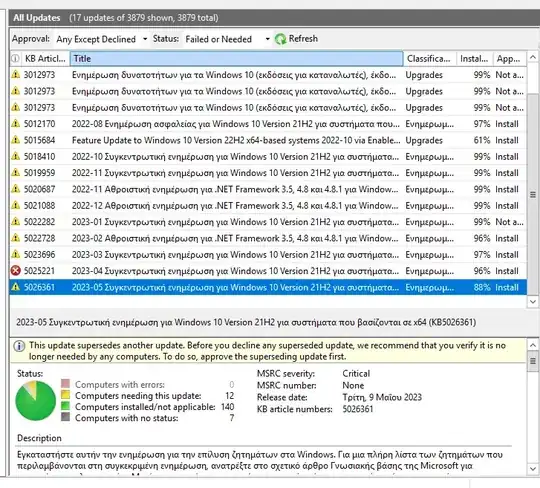Click warning icon for KB 5022282 row
Image resolution: width=540 pixels, height=488 pixels.
pyautogui.click(x=15, y=222)
